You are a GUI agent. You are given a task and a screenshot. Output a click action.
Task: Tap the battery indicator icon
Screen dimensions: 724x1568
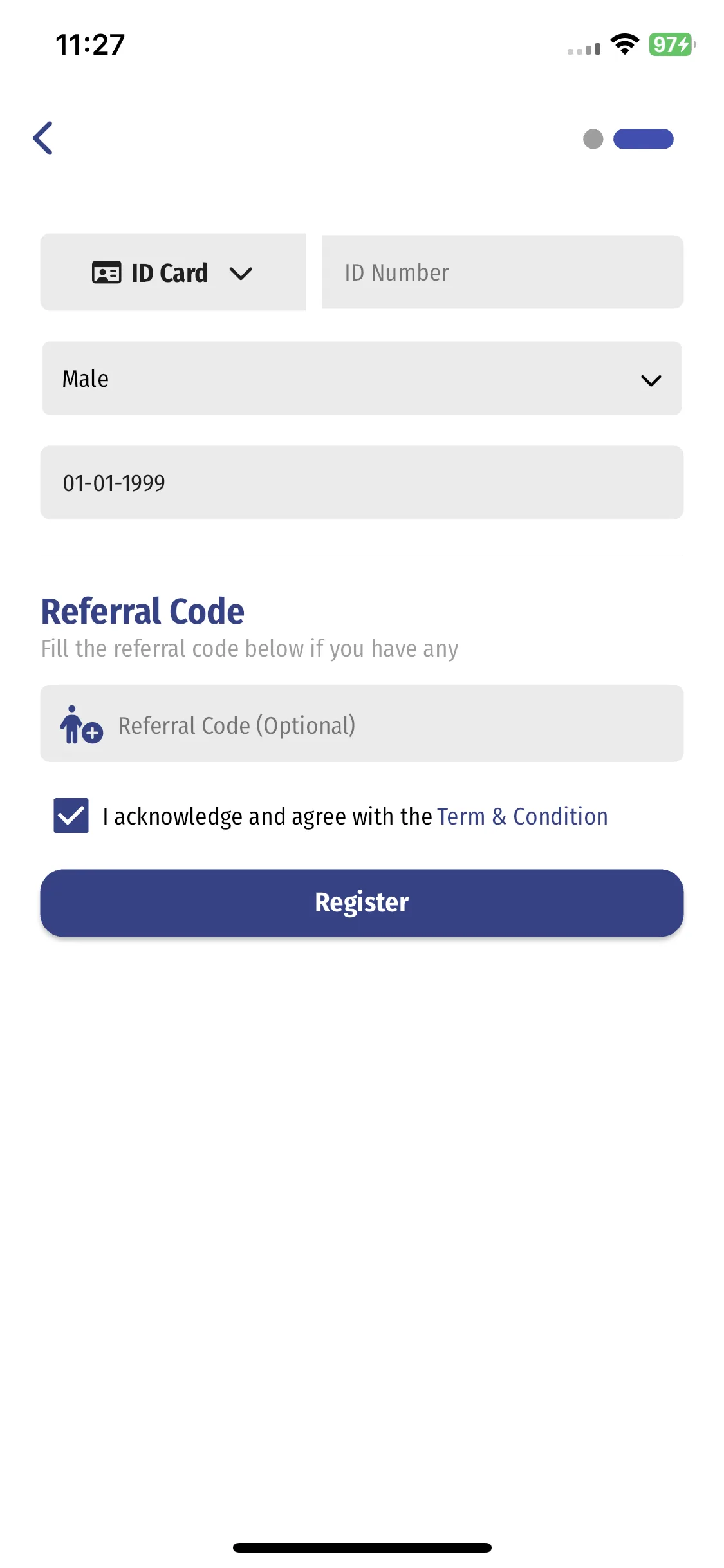(672, 44)
